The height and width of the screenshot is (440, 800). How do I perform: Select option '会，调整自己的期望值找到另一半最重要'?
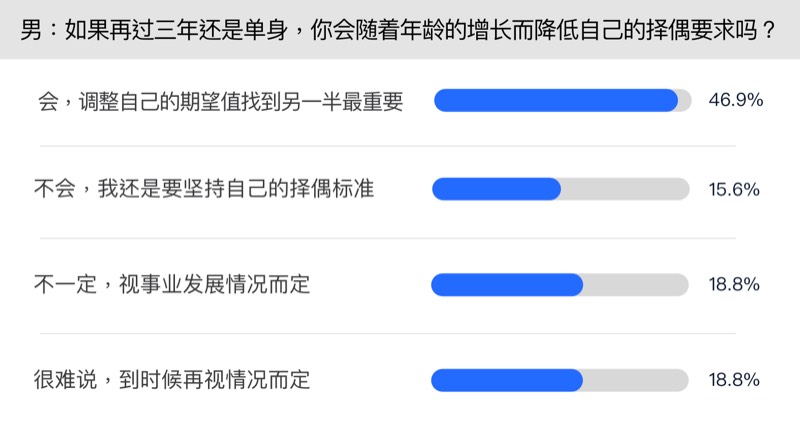coord(219,100)
